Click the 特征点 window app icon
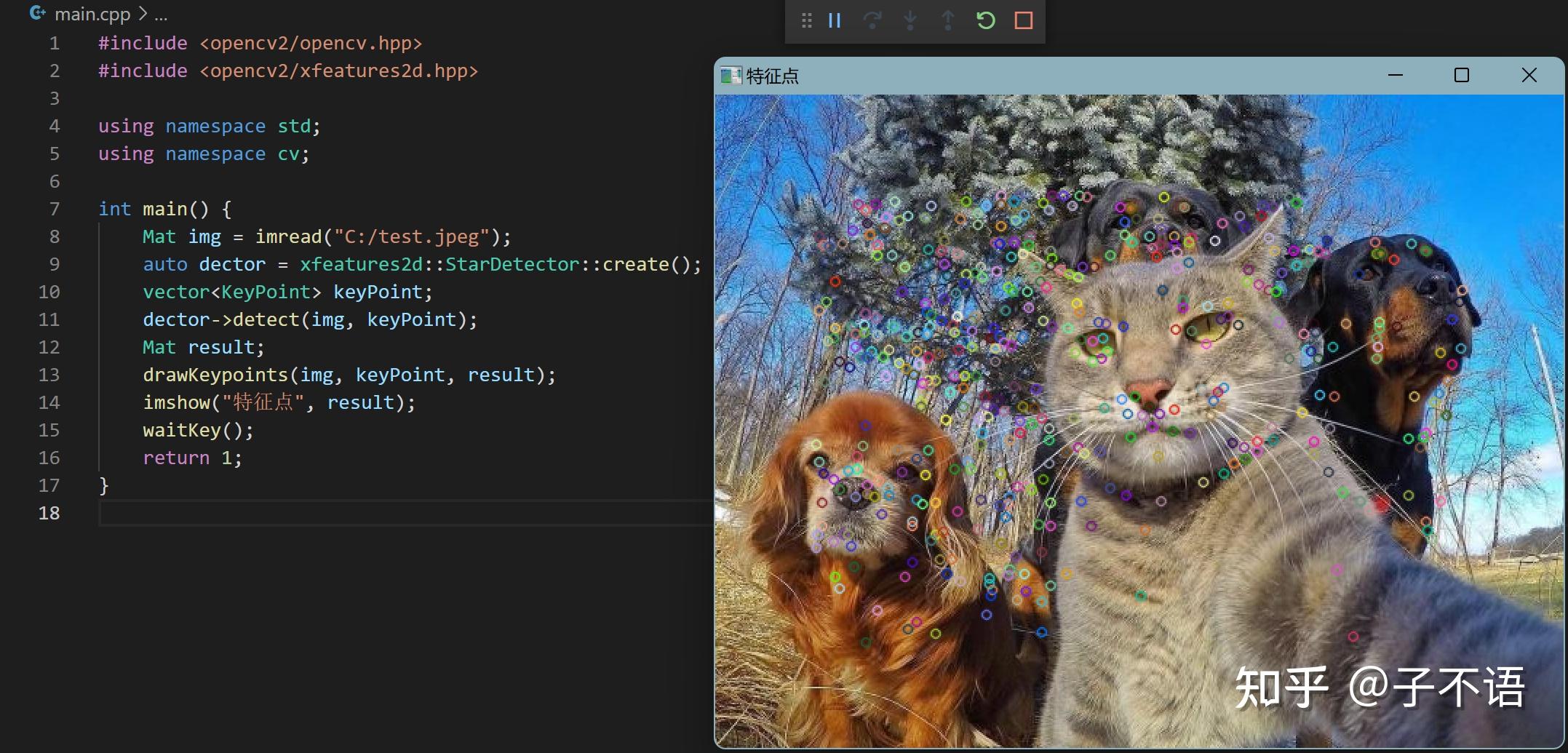The width and height of the screenshot is (1568, 753). [730, 76]
